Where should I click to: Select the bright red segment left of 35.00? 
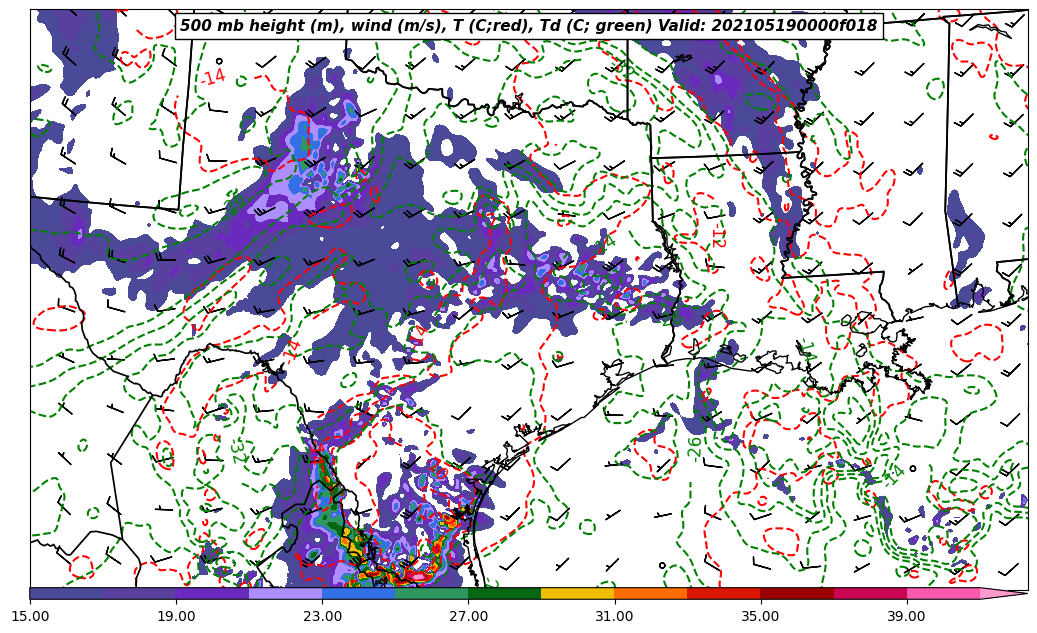(x=723, y=593)
